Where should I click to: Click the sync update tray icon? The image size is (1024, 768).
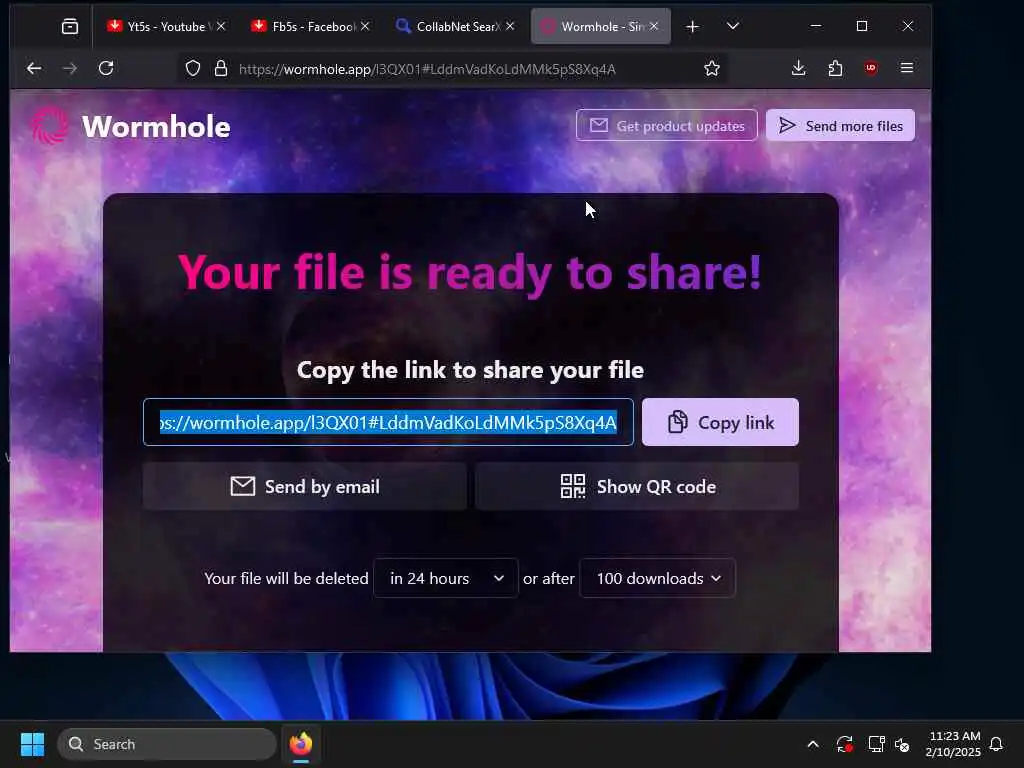point(844,744)
